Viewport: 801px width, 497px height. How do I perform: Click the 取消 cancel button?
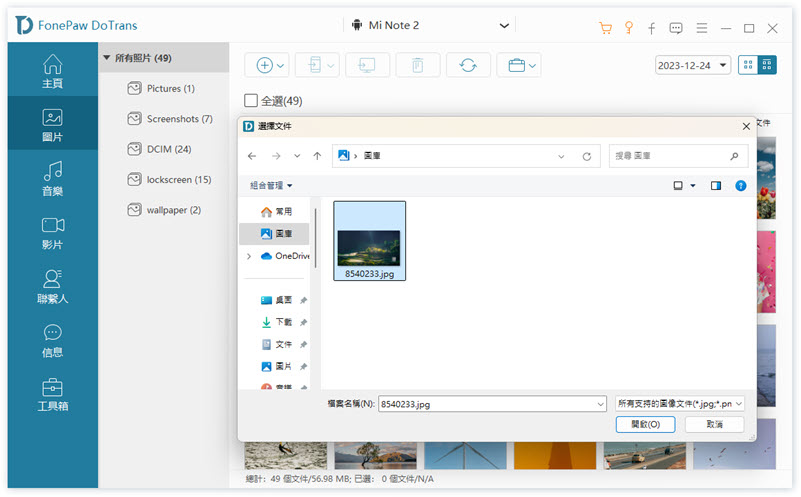(714, 425)
